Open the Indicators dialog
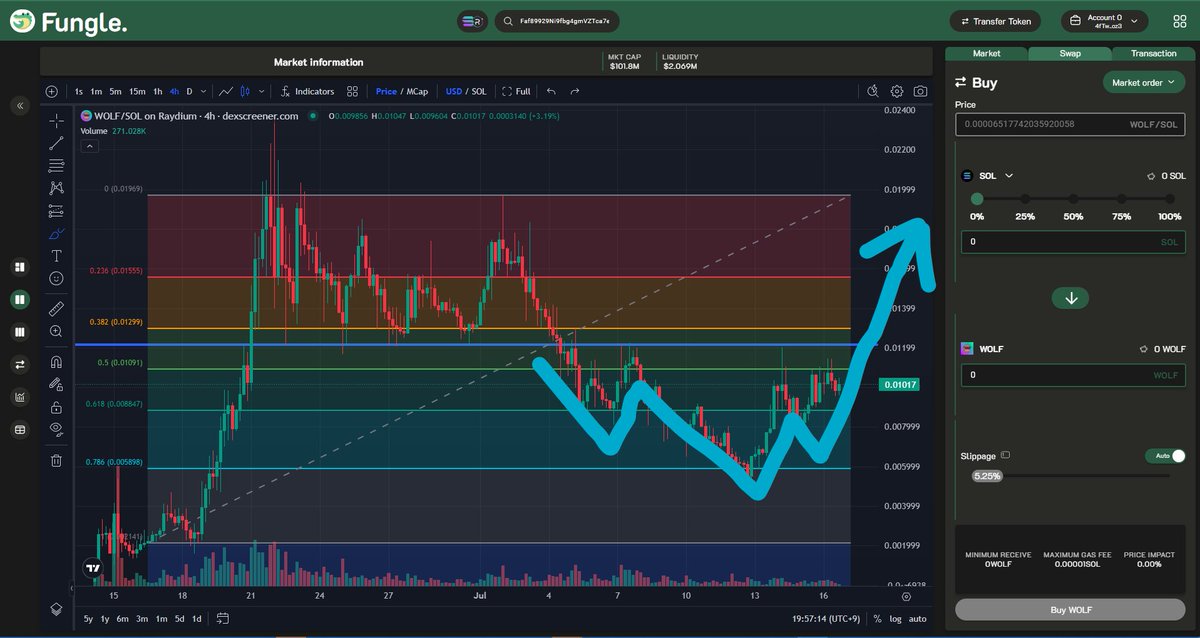Screen dimensions: 1200x638 [307, 91]
